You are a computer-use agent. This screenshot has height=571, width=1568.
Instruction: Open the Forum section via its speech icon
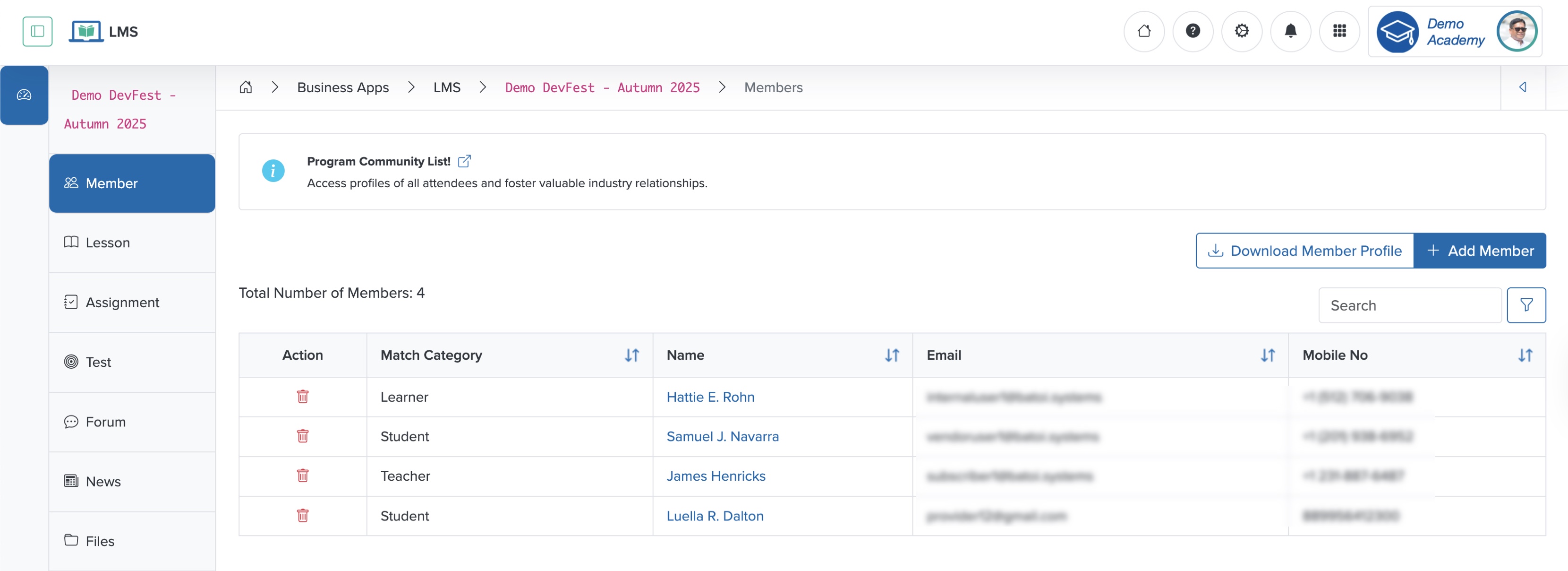[71, 421]
